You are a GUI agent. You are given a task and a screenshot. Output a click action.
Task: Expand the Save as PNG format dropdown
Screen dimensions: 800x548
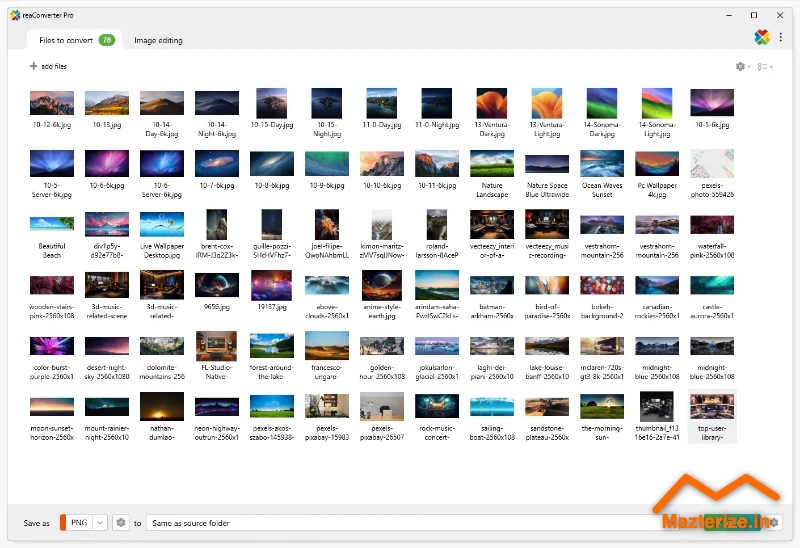pyautogui.click(x=100, y=522)
